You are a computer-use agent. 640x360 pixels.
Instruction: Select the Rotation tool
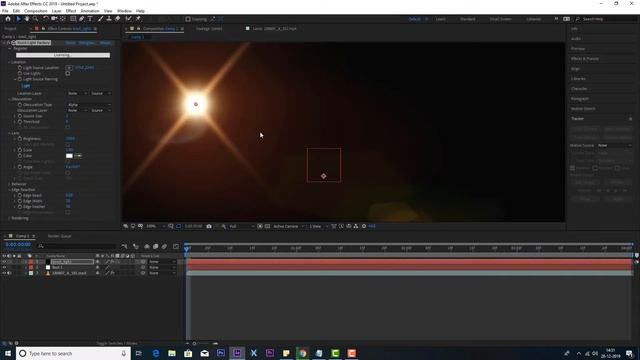[46, 19]
